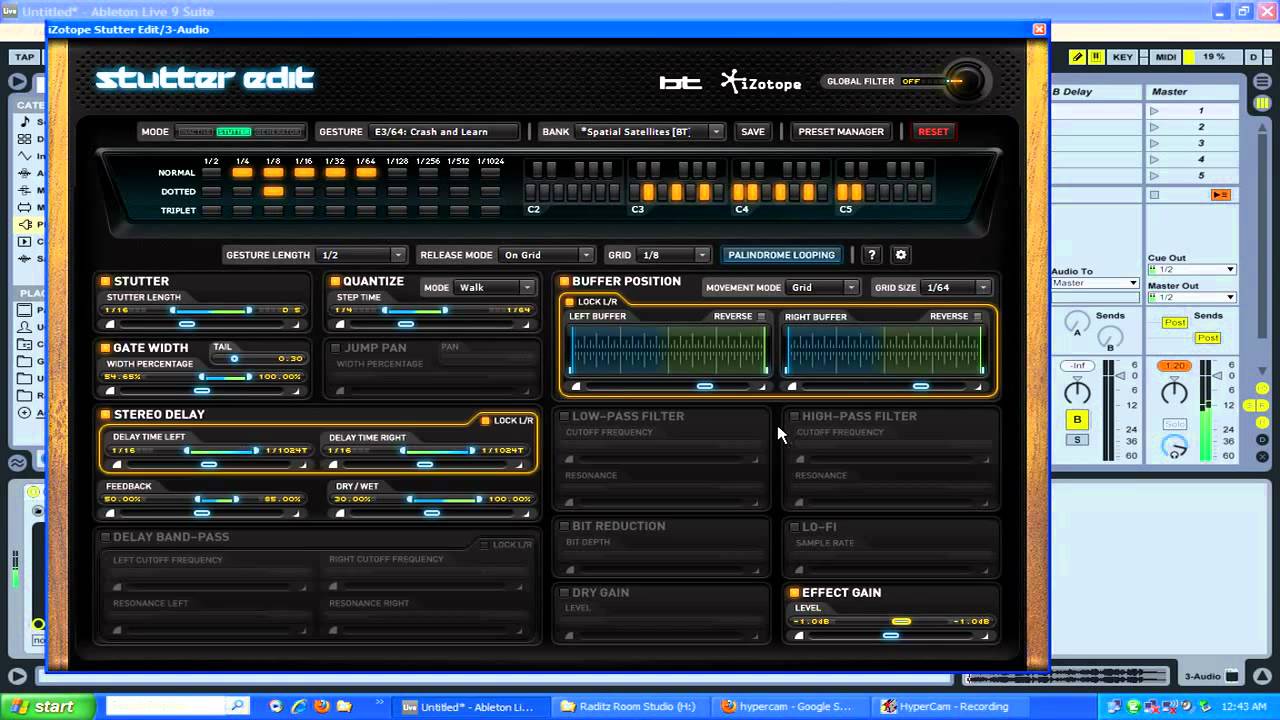Click the iZotope logo
The image size is (1280, 720).
pyautogui.click(x=761, y=82)
